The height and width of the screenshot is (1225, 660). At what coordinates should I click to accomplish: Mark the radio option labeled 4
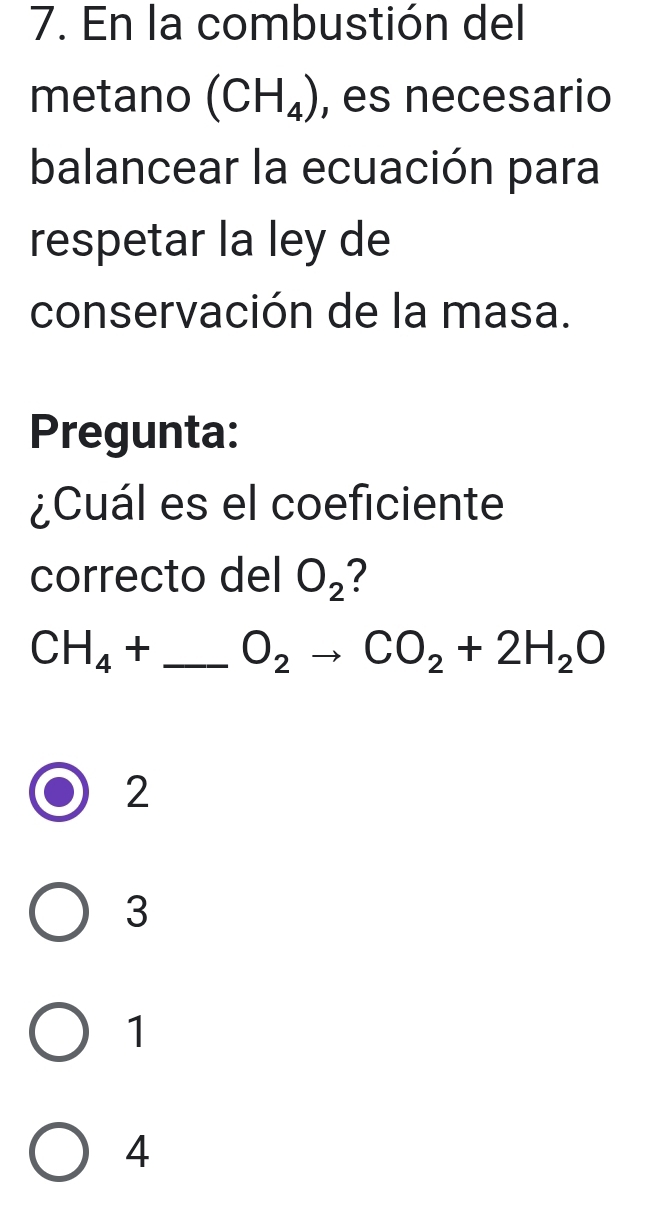click(x=59, y=1151)
